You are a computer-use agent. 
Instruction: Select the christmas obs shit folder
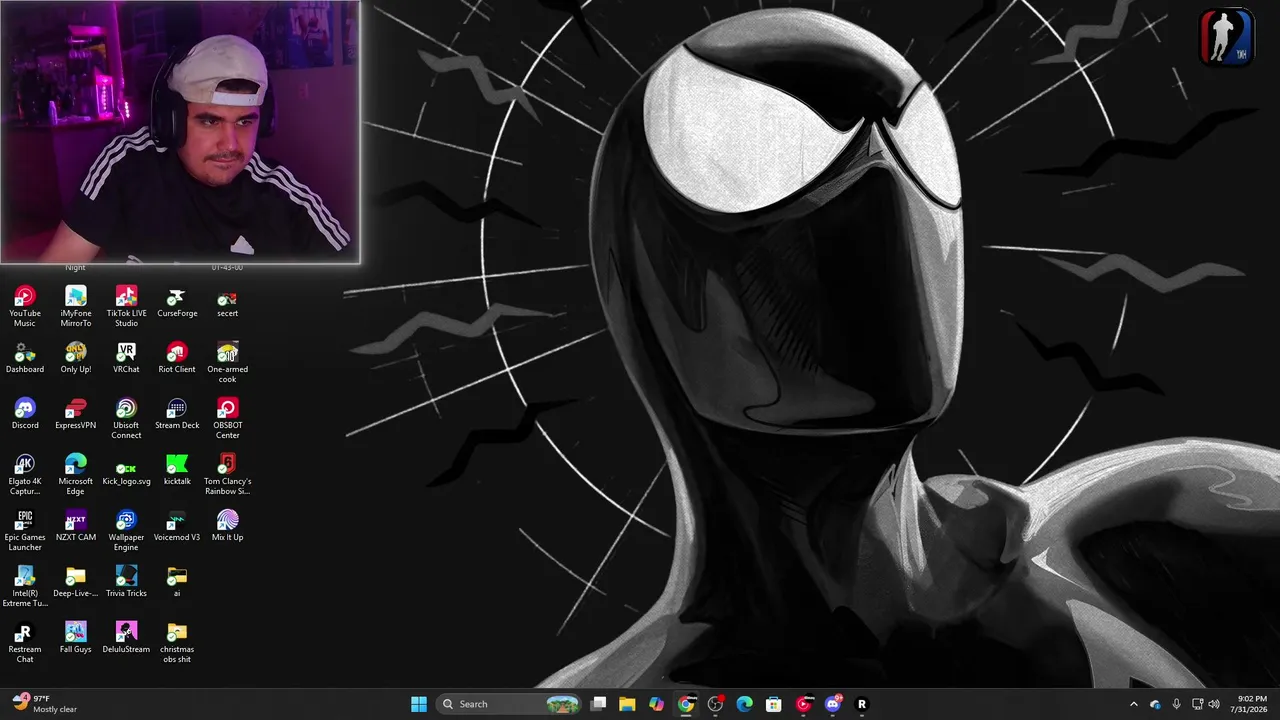click(x=177, y=642)
